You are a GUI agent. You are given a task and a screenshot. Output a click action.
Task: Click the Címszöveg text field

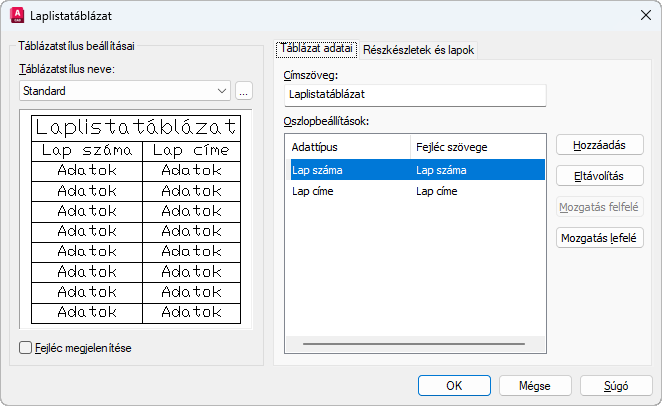point(414,94)
